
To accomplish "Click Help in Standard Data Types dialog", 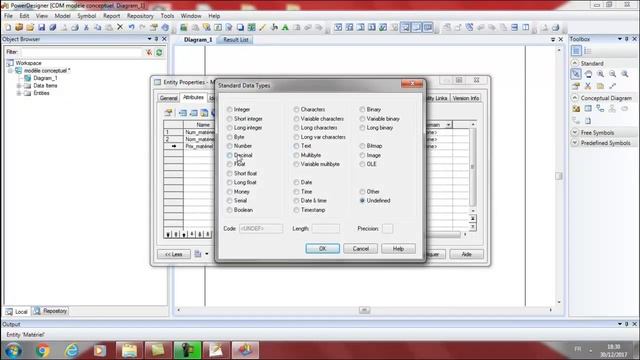I will pos(398,249).
